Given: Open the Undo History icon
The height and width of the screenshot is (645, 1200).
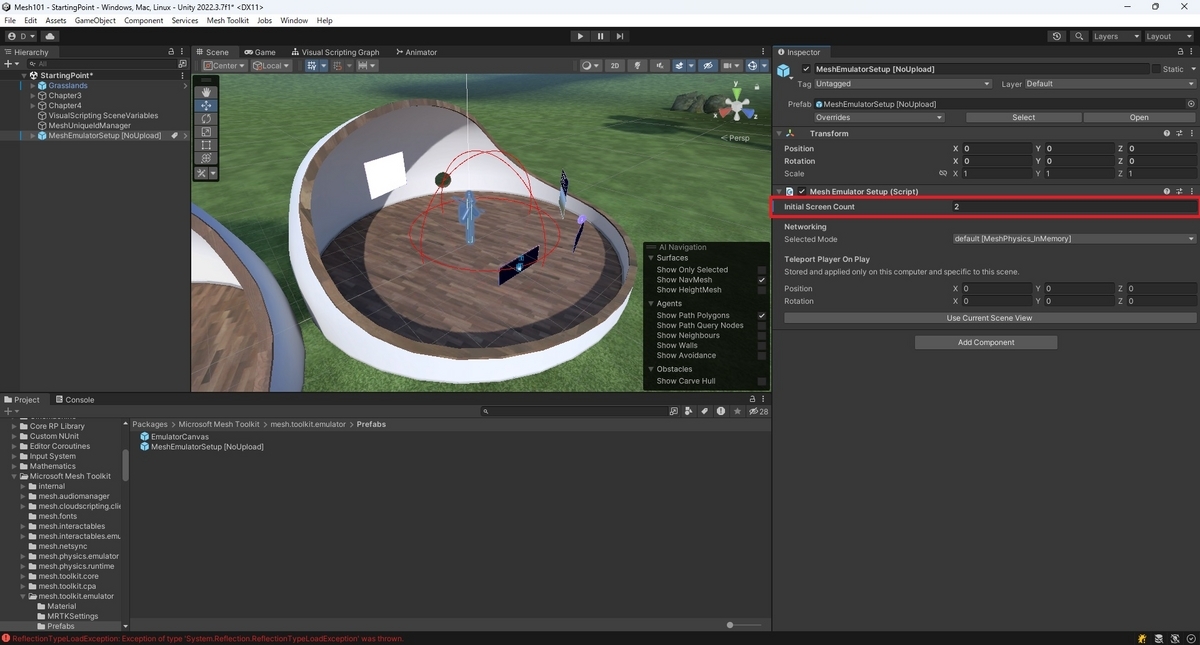Looking at the screenshot, I should pyautogui.click(x=1057, y=36).
